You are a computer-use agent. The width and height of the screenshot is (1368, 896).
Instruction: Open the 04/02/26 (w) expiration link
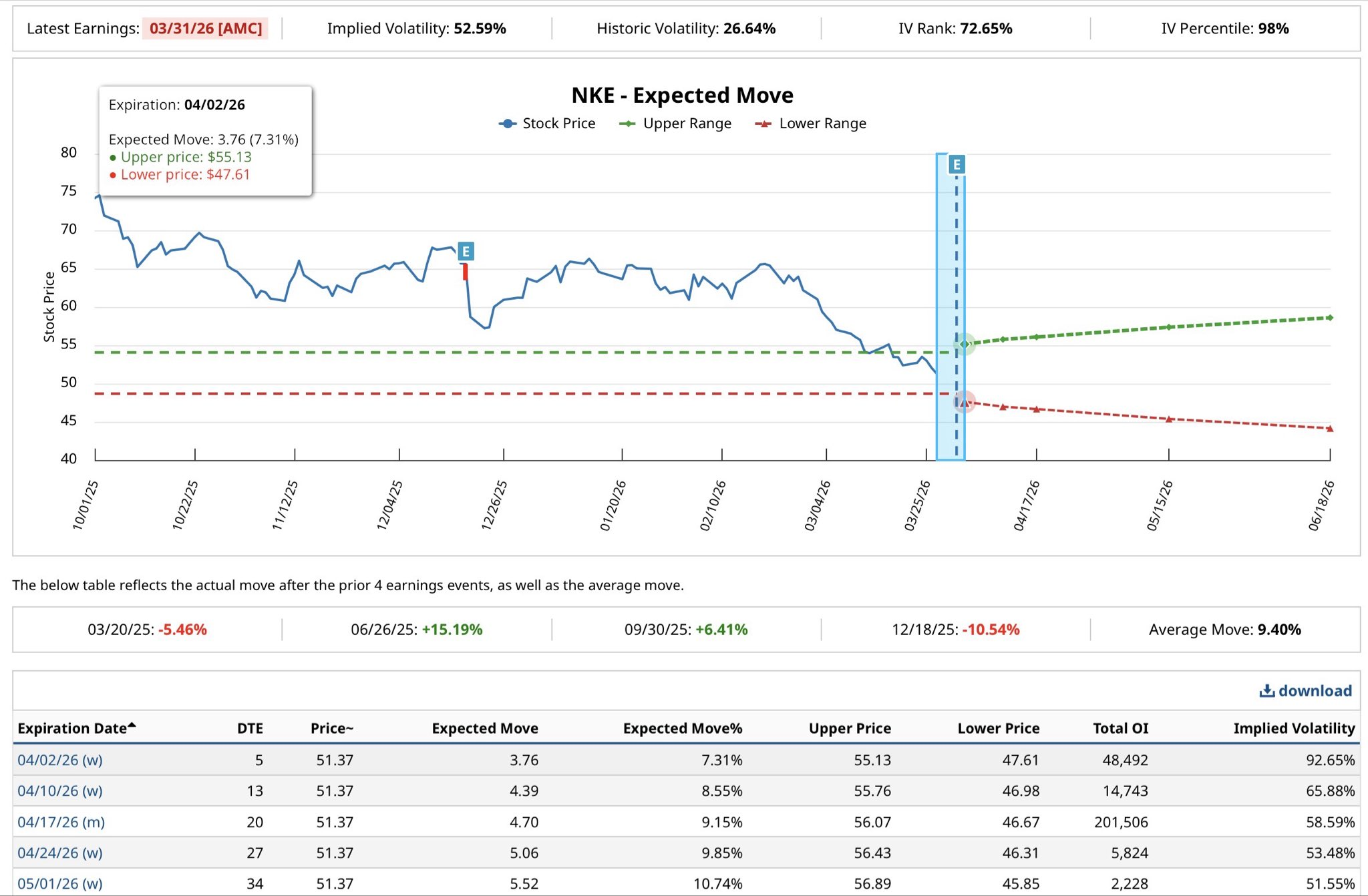tap(60, 760)
